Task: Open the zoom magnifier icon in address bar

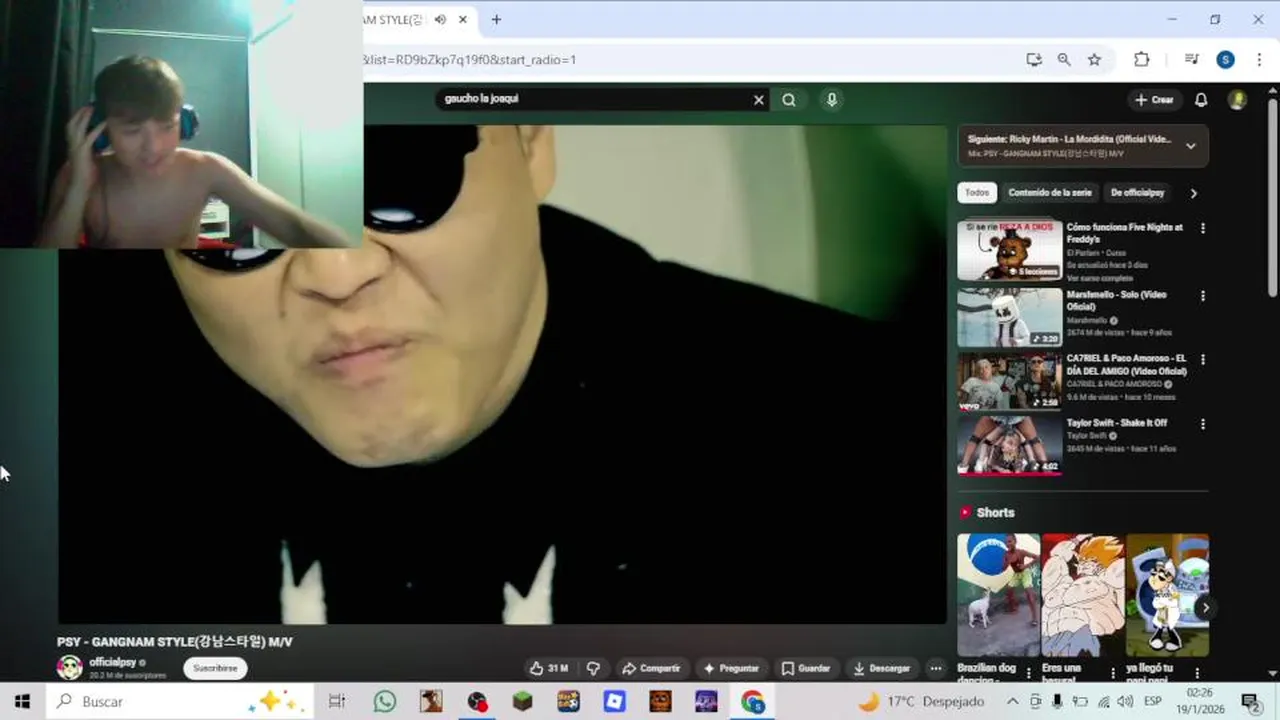Action: pyautogui.click(x=1064, y=60)
